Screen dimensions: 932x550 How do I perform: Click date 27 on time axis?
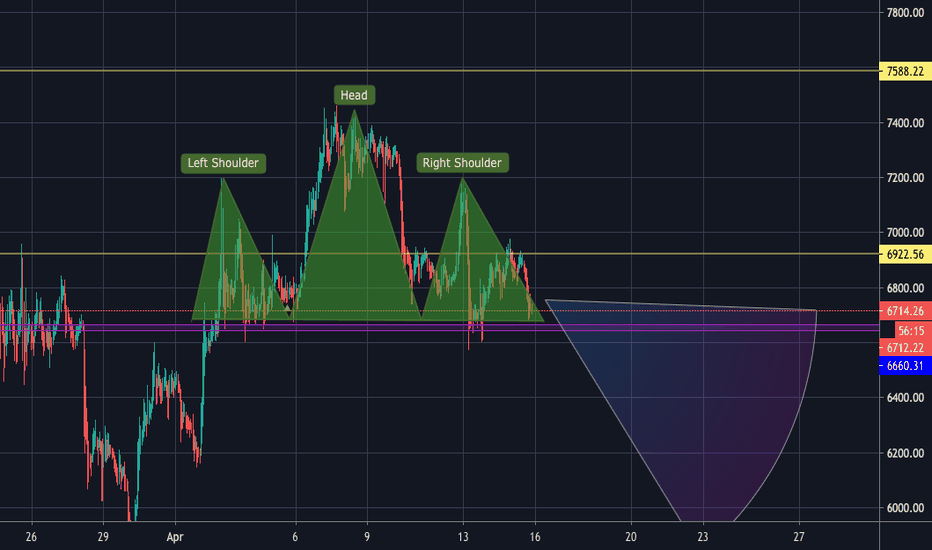(799, 537)
